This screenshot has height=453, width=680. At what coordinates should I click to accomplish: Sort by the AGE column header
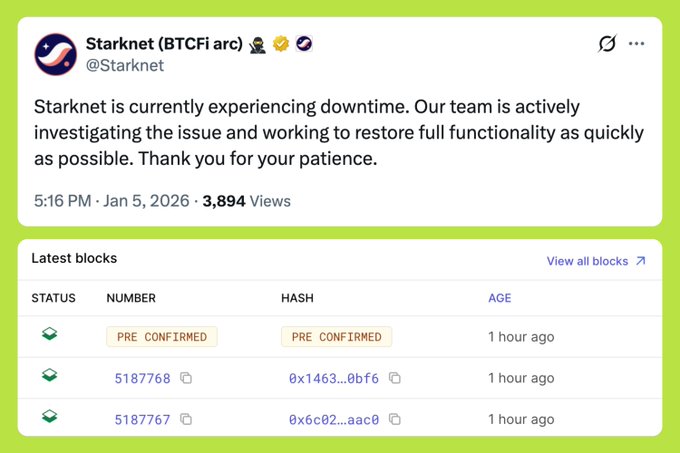[500, 298]
